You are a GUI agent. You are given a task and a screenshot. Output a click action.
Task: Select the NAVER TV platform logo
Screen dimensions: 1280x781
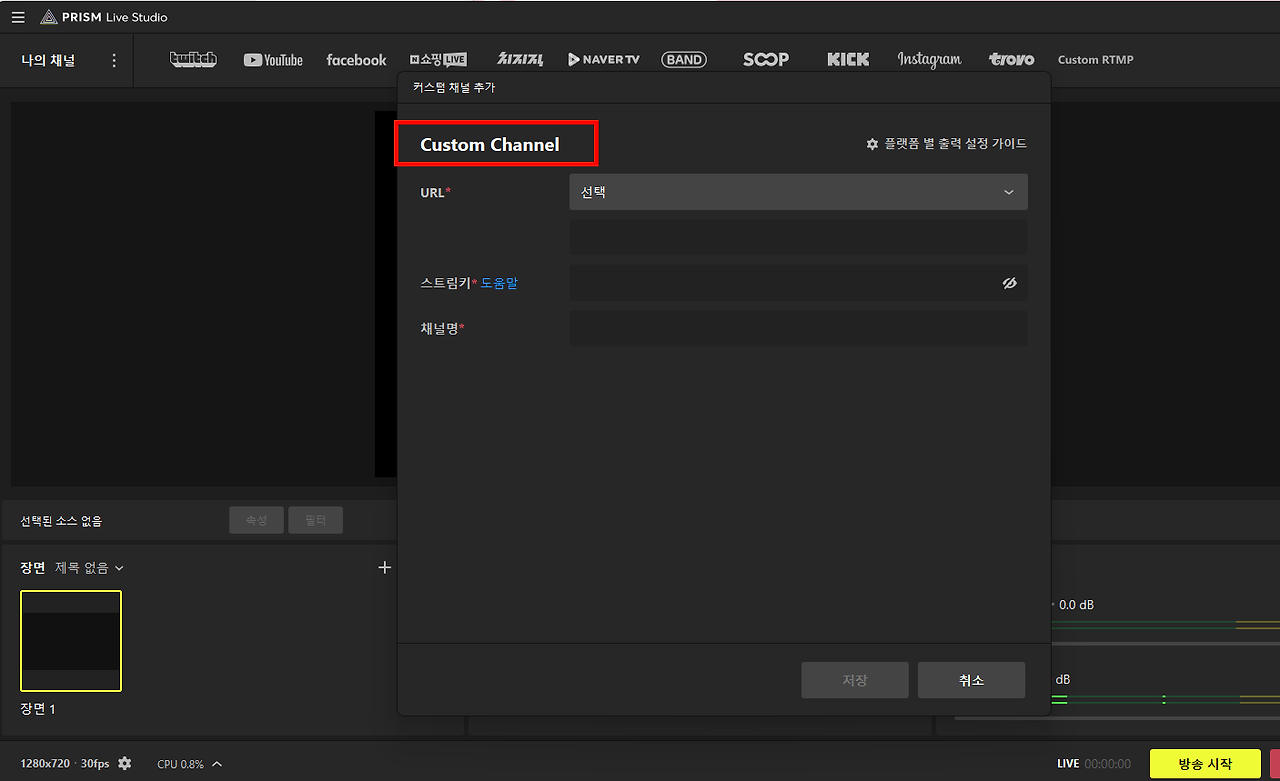603,60
